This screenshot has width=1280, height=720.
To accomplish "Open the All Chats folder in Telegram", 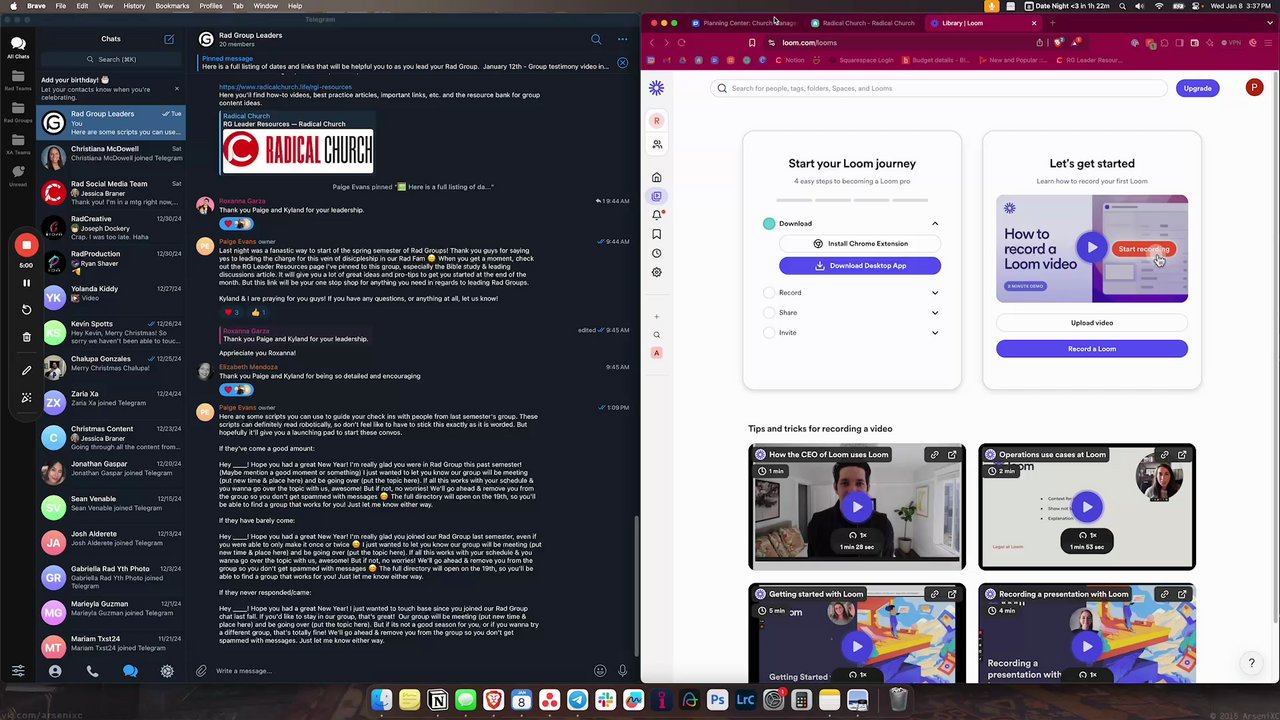I will [x=18, y=47].
